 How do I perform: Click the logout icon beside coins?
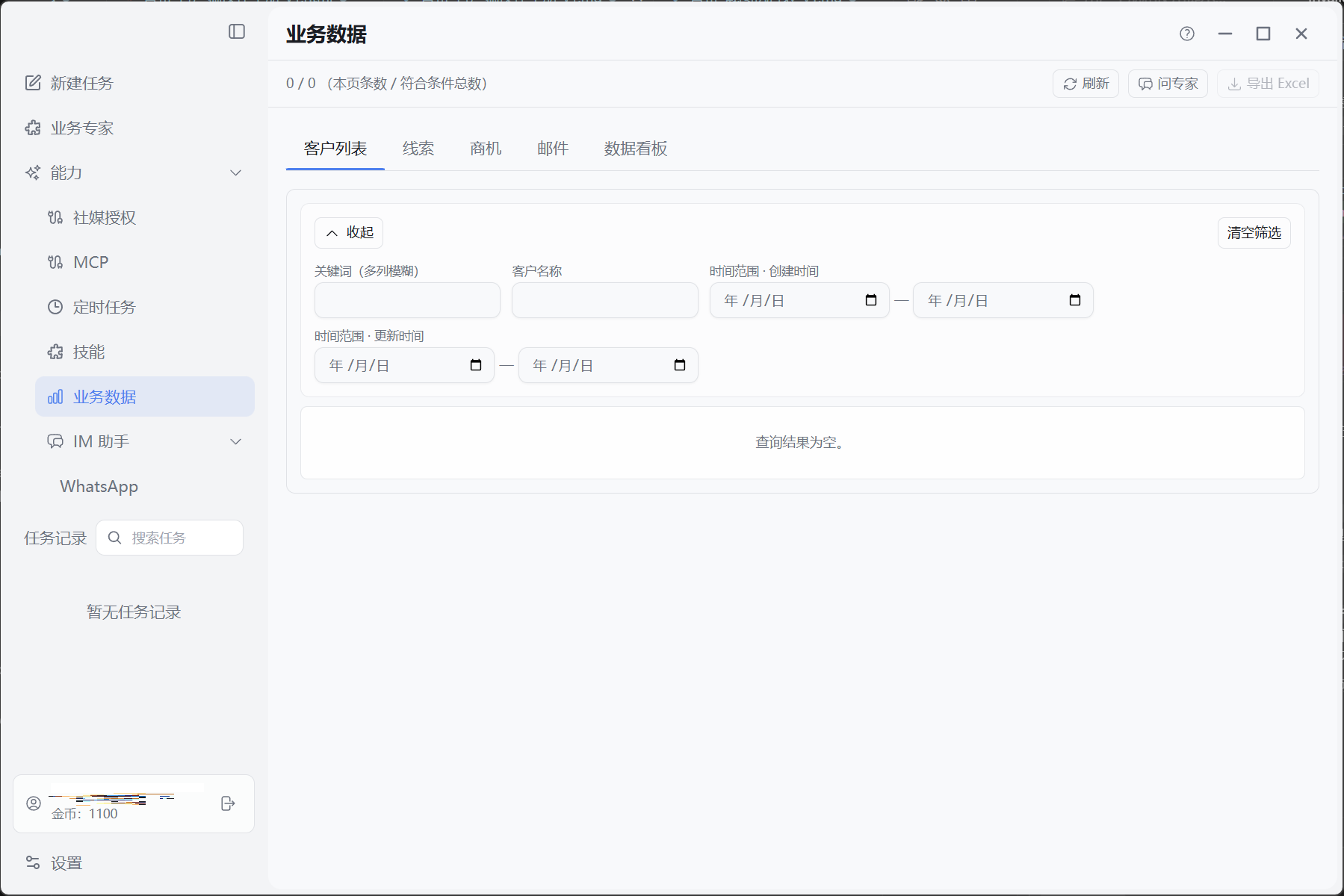[228, 803]
